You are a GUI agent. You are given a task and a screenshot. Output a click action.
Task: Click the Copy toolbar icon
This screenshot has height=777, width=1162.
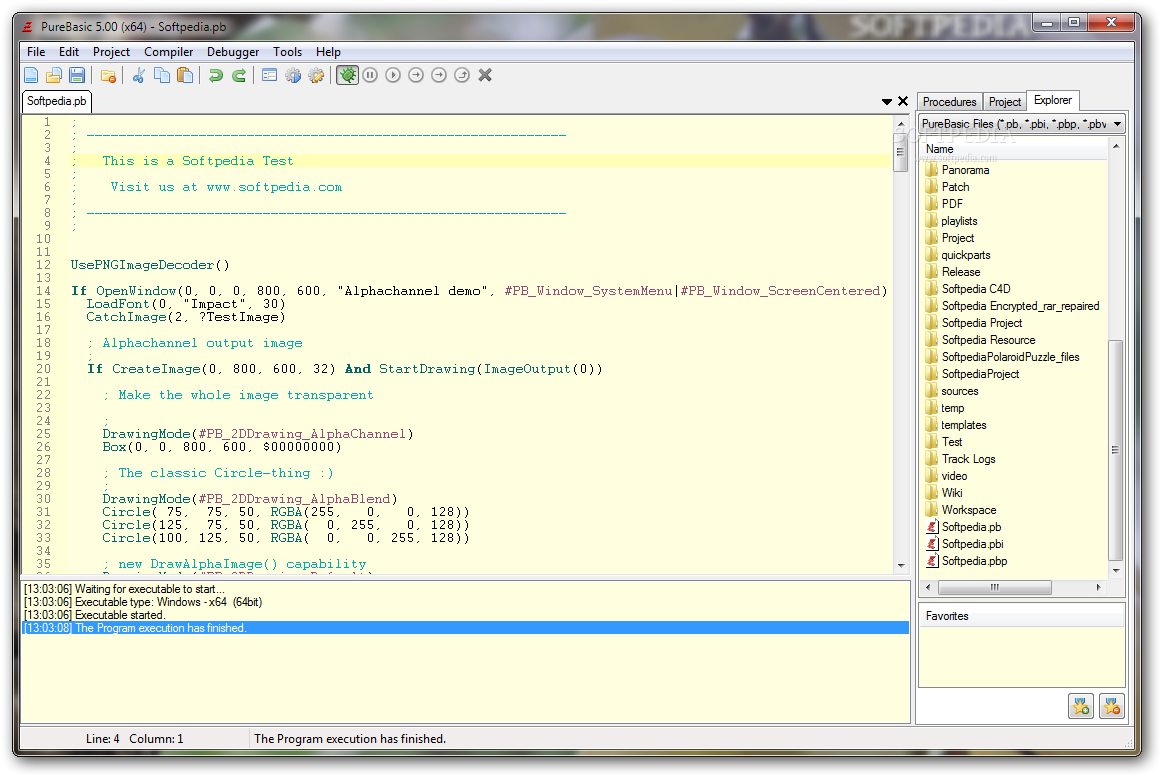162,75
